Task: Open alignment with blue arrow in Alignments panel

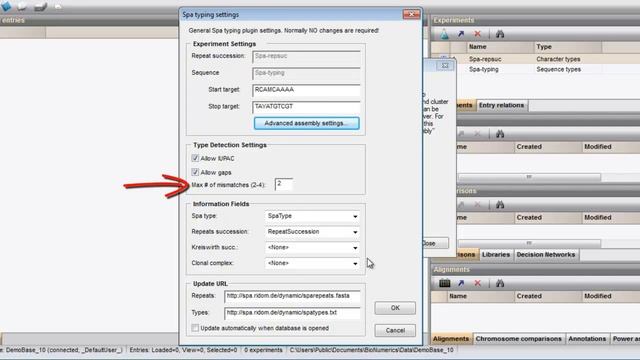Action: (461, 283)
